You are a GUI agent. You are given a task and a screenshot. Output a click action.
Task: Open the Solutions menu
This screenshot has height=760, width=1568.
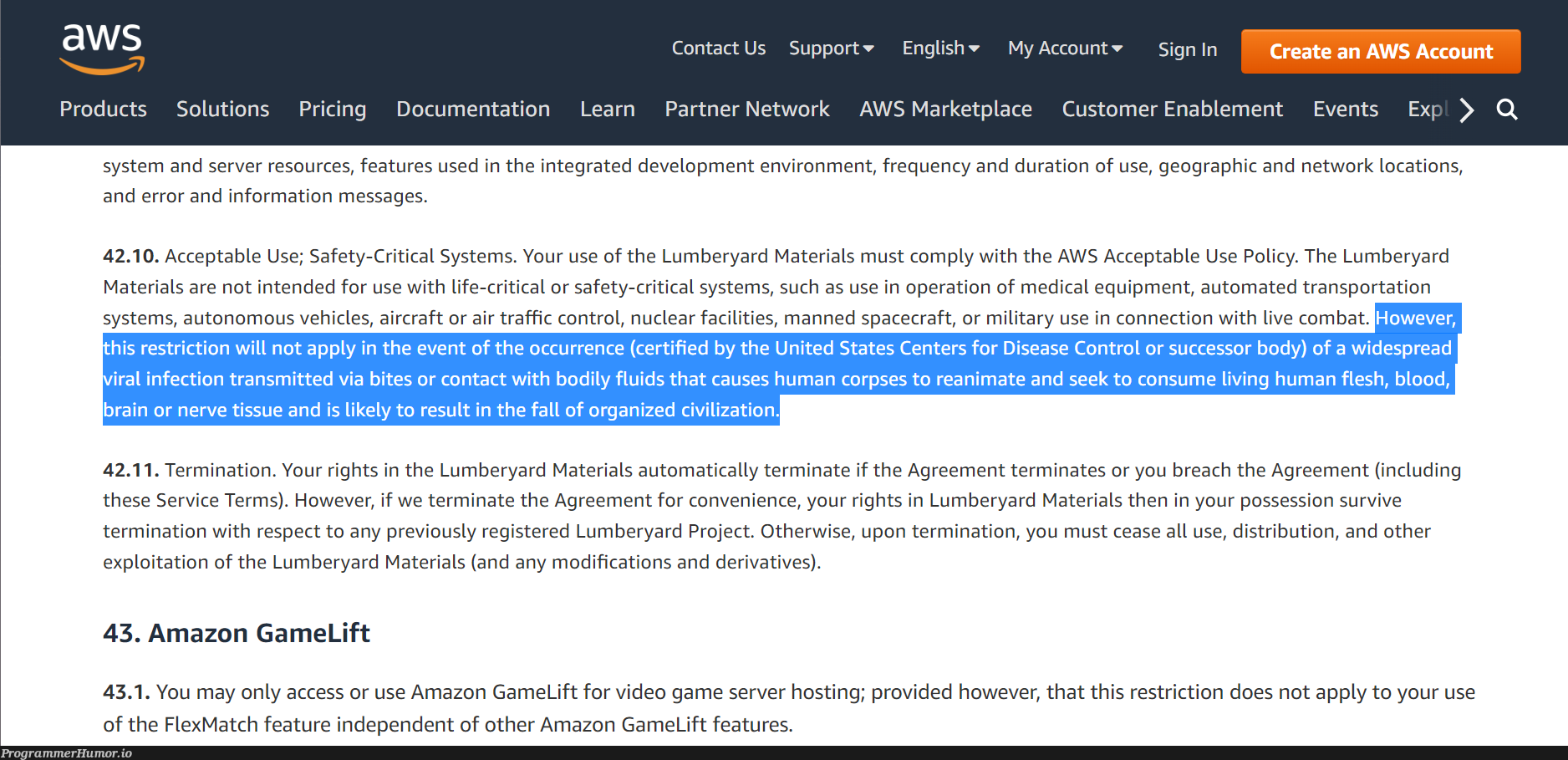click(222, 110)
